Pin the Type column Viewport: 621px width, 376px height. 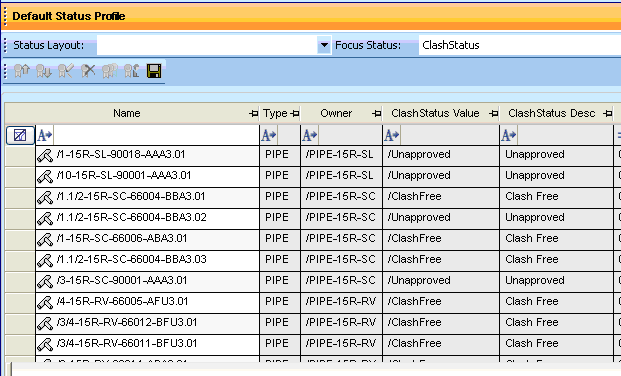(x=295, y=114)
